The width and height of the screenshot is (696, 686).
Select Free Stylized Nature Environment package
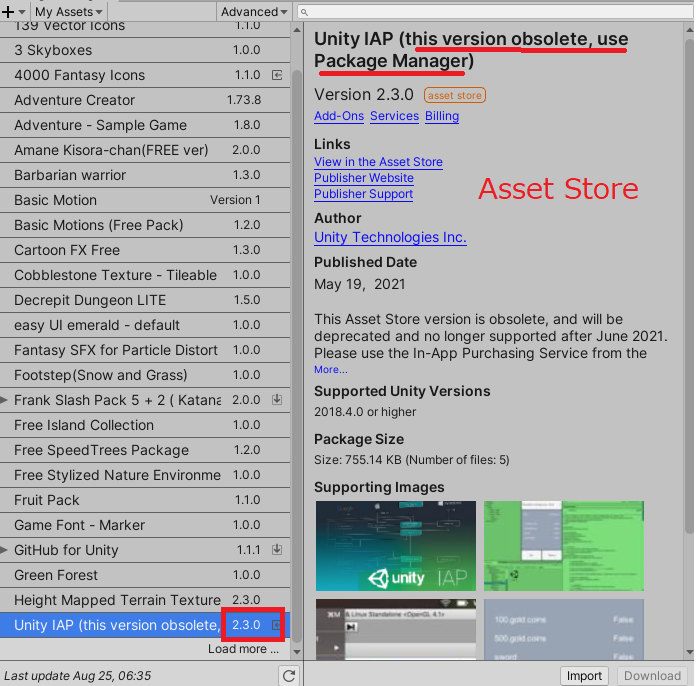pos(145,475)
